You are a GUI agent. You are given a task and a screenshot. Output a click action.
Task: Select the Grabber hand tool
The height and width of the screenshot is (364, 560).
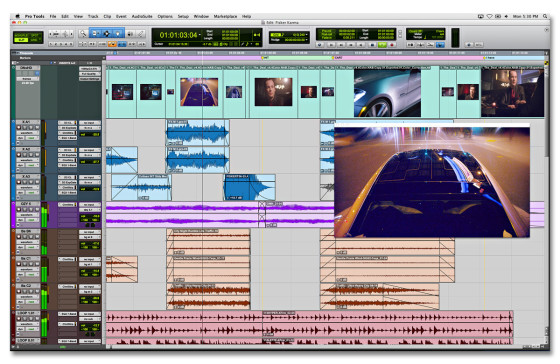(x=118, y=34)
